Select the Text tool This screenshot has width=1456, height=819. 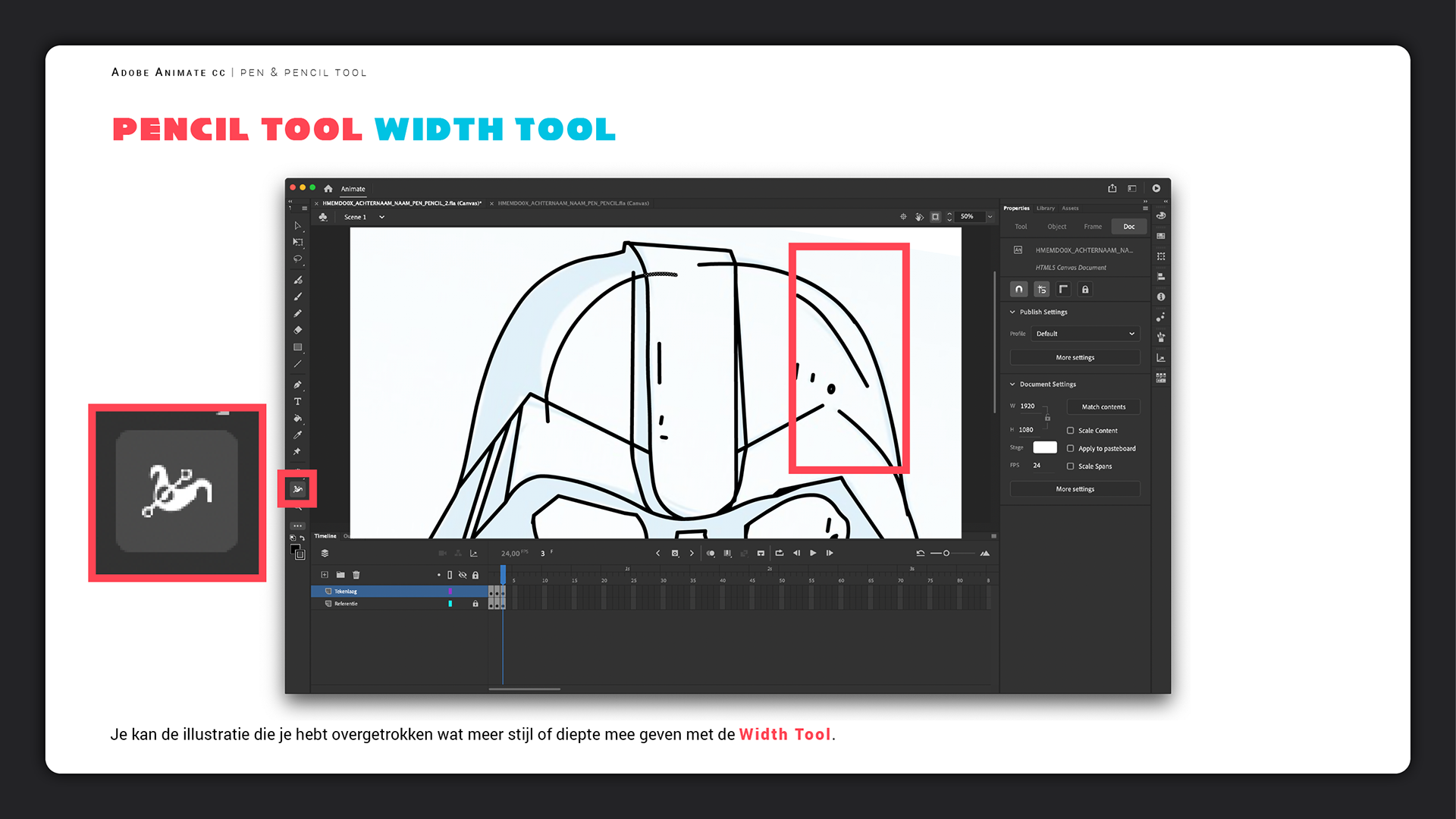(297, 401)
